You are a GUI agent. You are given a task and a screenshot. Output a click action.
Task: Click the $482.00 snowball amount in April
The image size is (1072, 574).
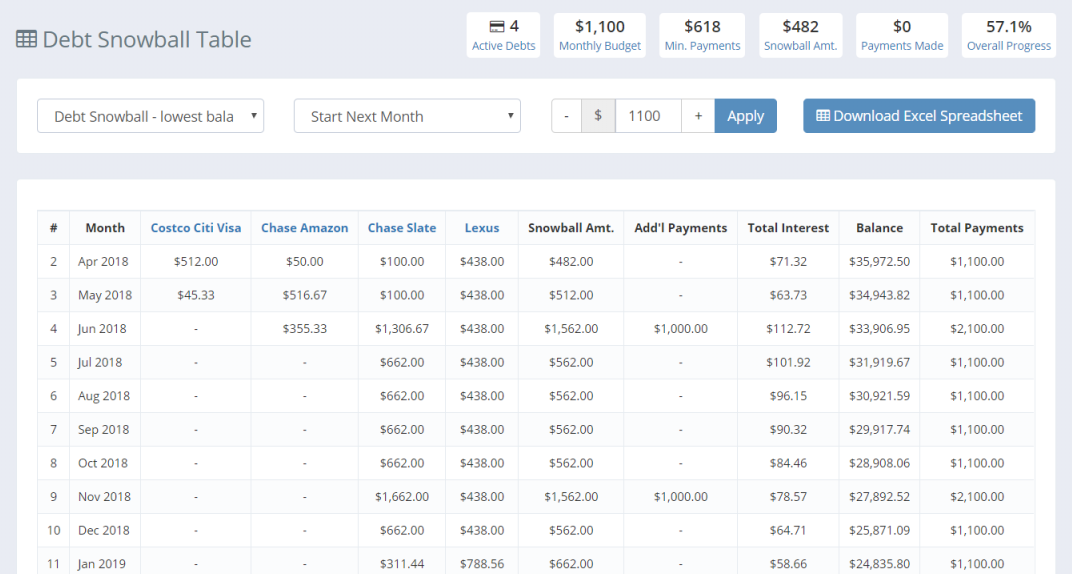(571, 262)
